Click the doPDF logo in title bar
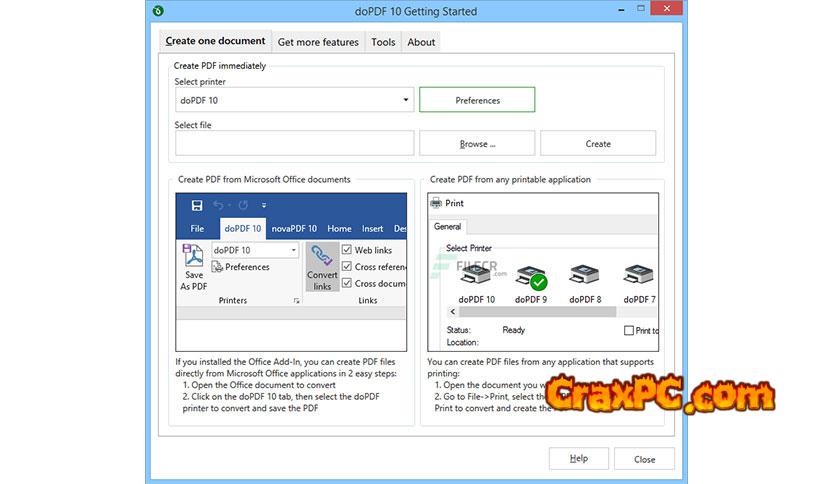Image resolution: width=836 pixels, height=484 pixels. click(160, 11)
